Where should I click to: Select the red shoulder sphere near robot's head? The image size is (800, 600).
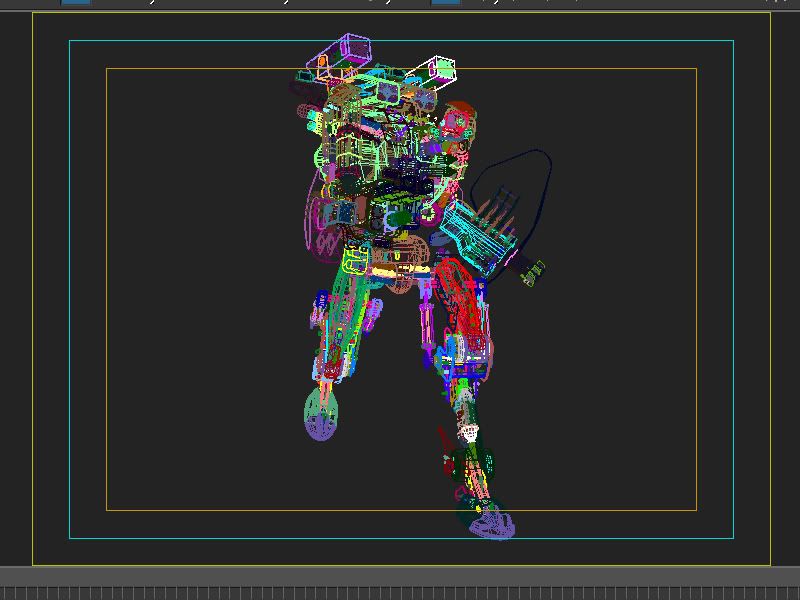pyautogui.click(x=461, y=120)
